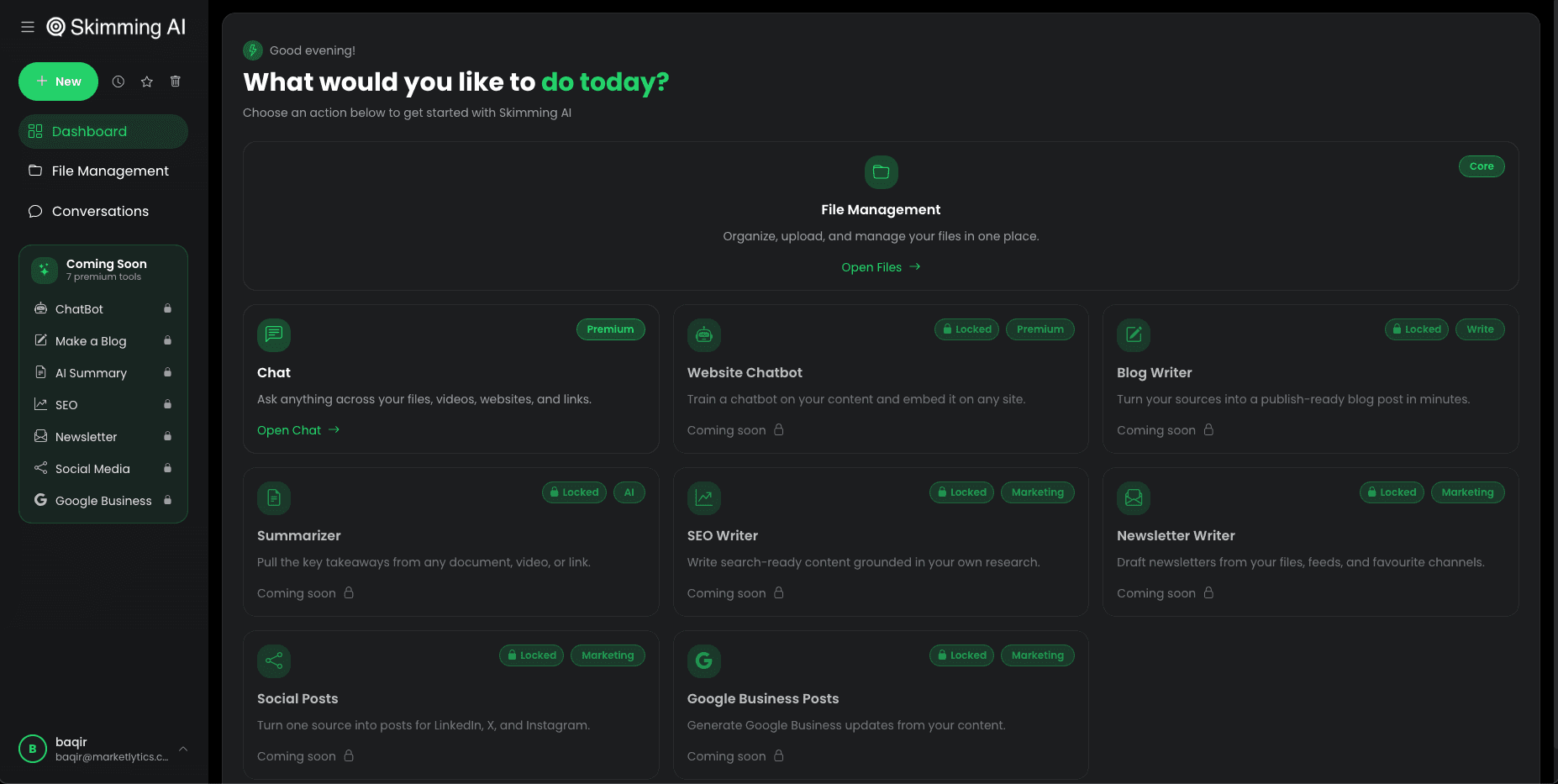Open favorites star icon
1558x784 pixels.
click(147, 82)
